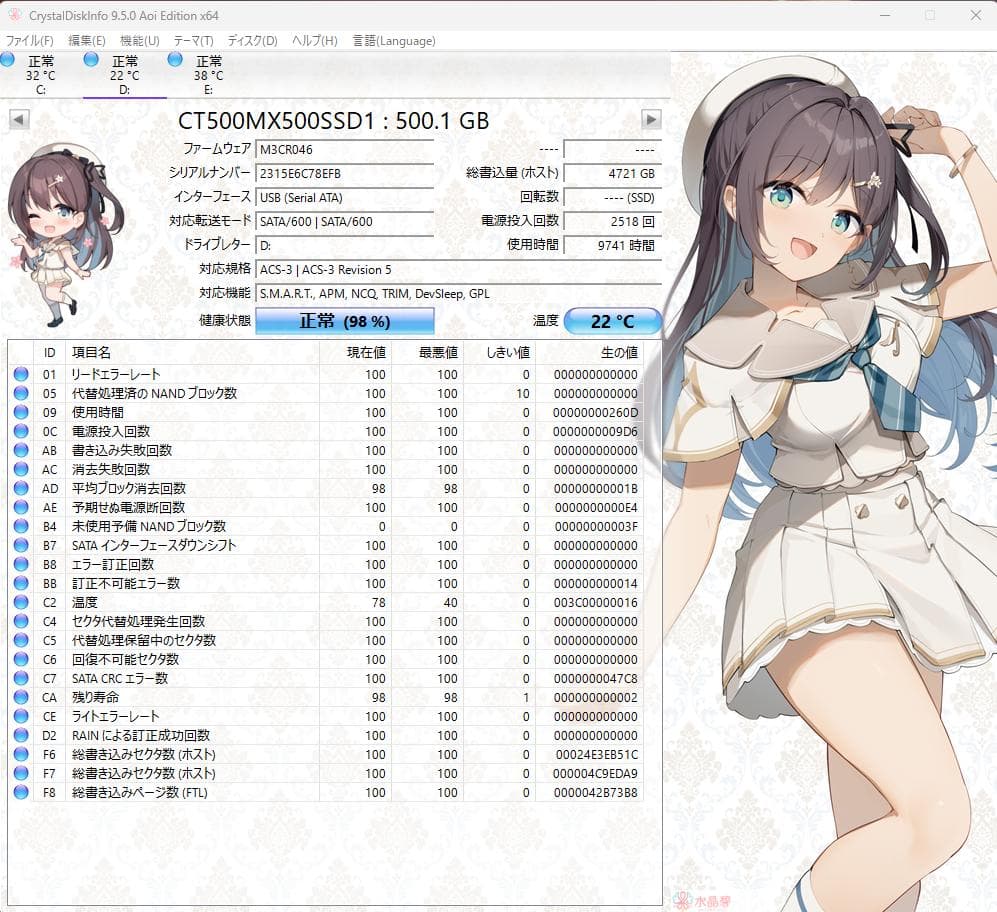Click status icon for AD 平均ブロック消去回数
Screen dimensions: 997x912
tap(21, 488)
